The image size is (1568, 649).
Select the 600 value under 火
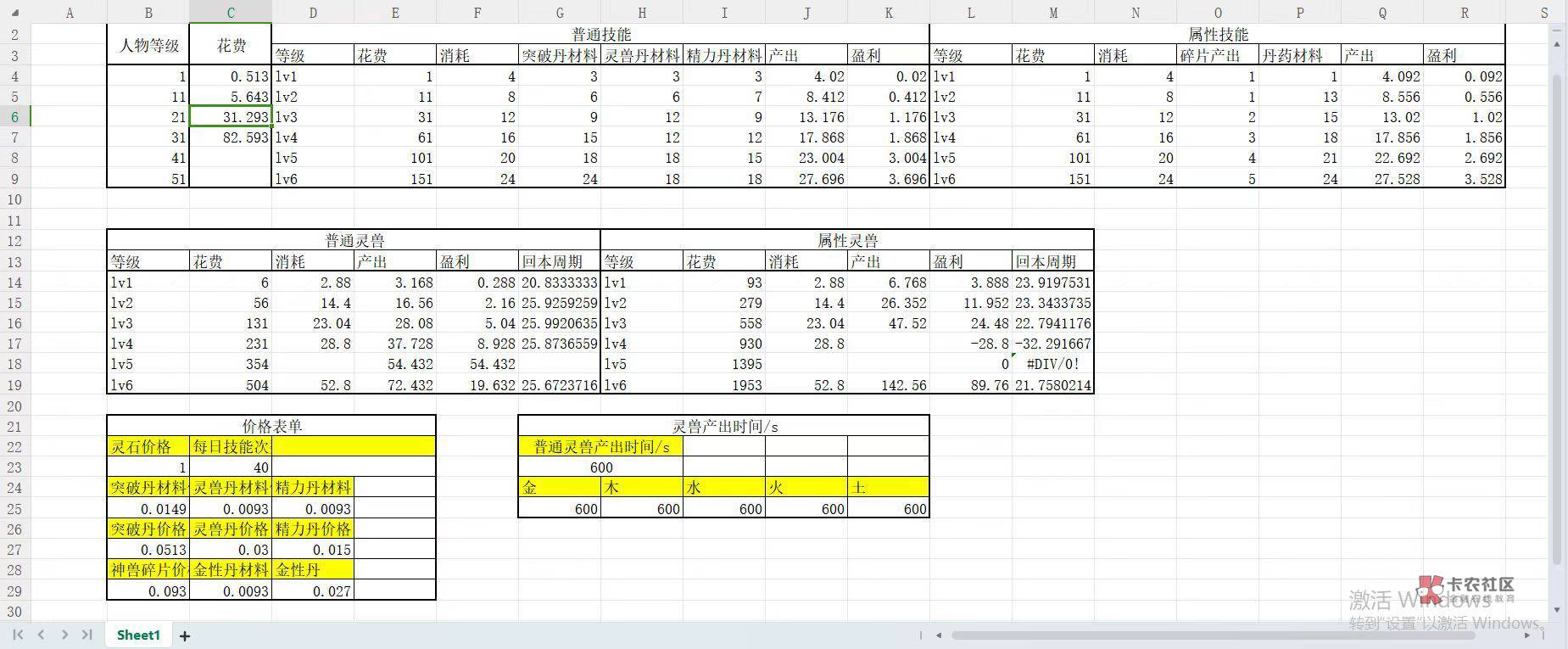tap(806, 509)
